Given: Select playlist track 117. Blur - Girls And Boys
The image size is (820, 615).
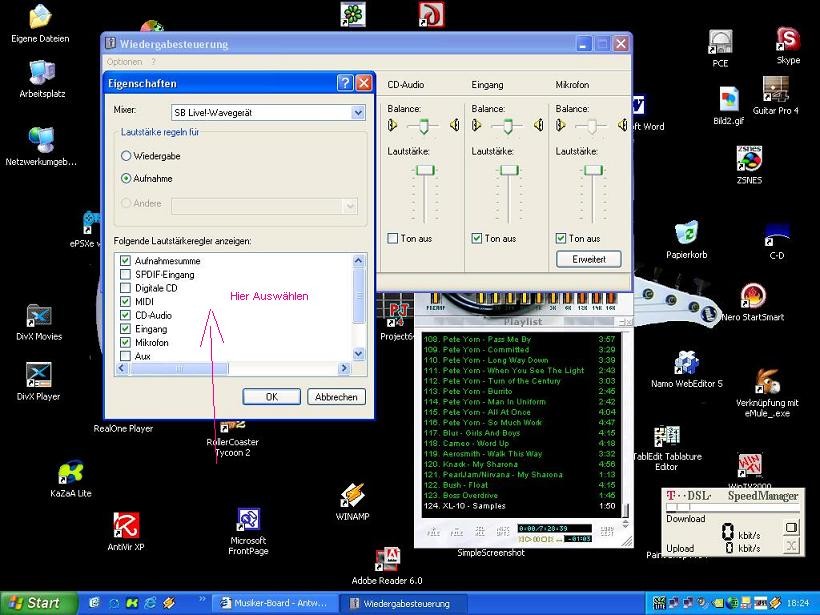Looking at the screenshot, I should (x=520, y=433).
